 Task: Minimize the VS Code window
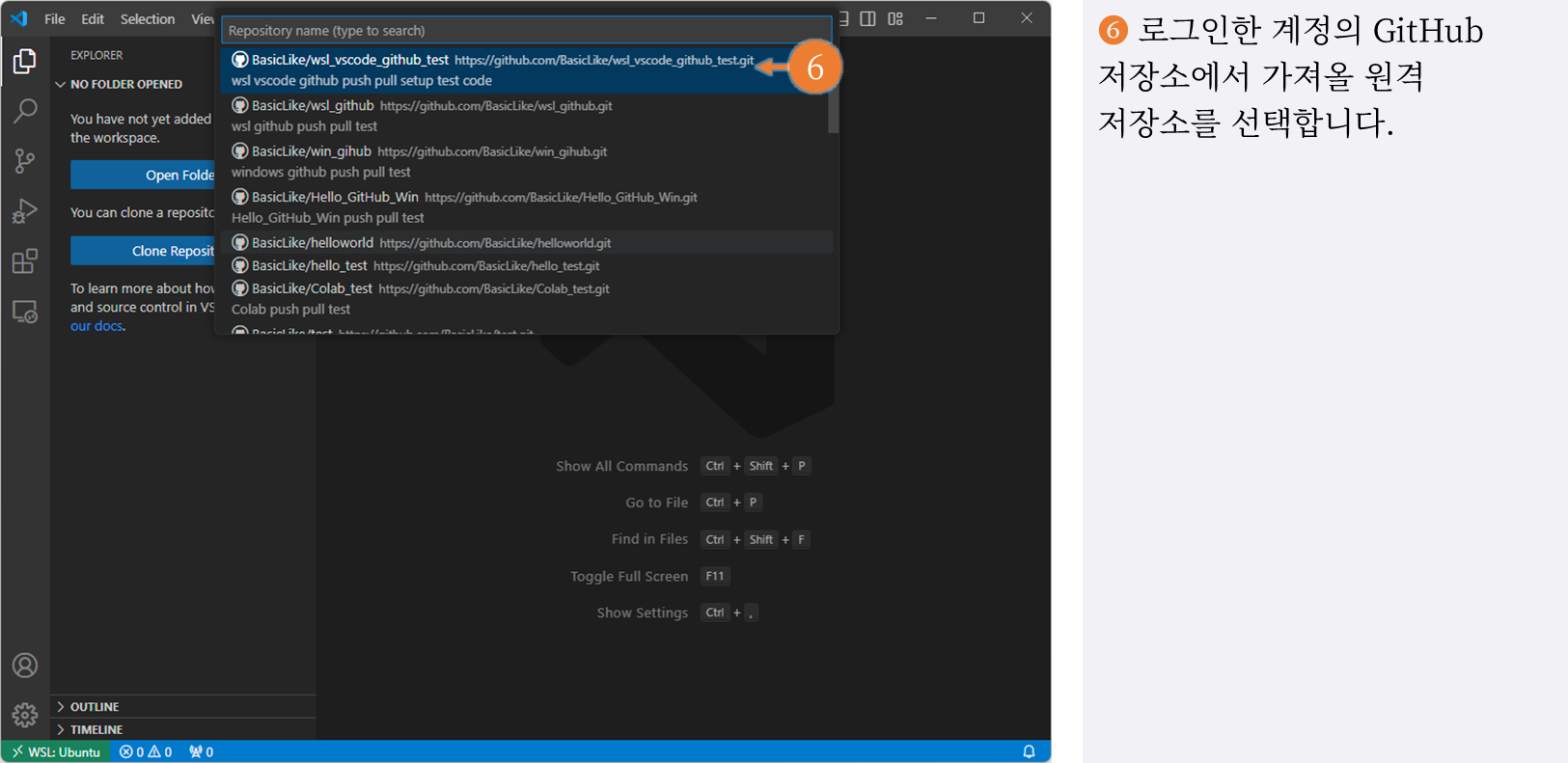[x=931, y=18]
